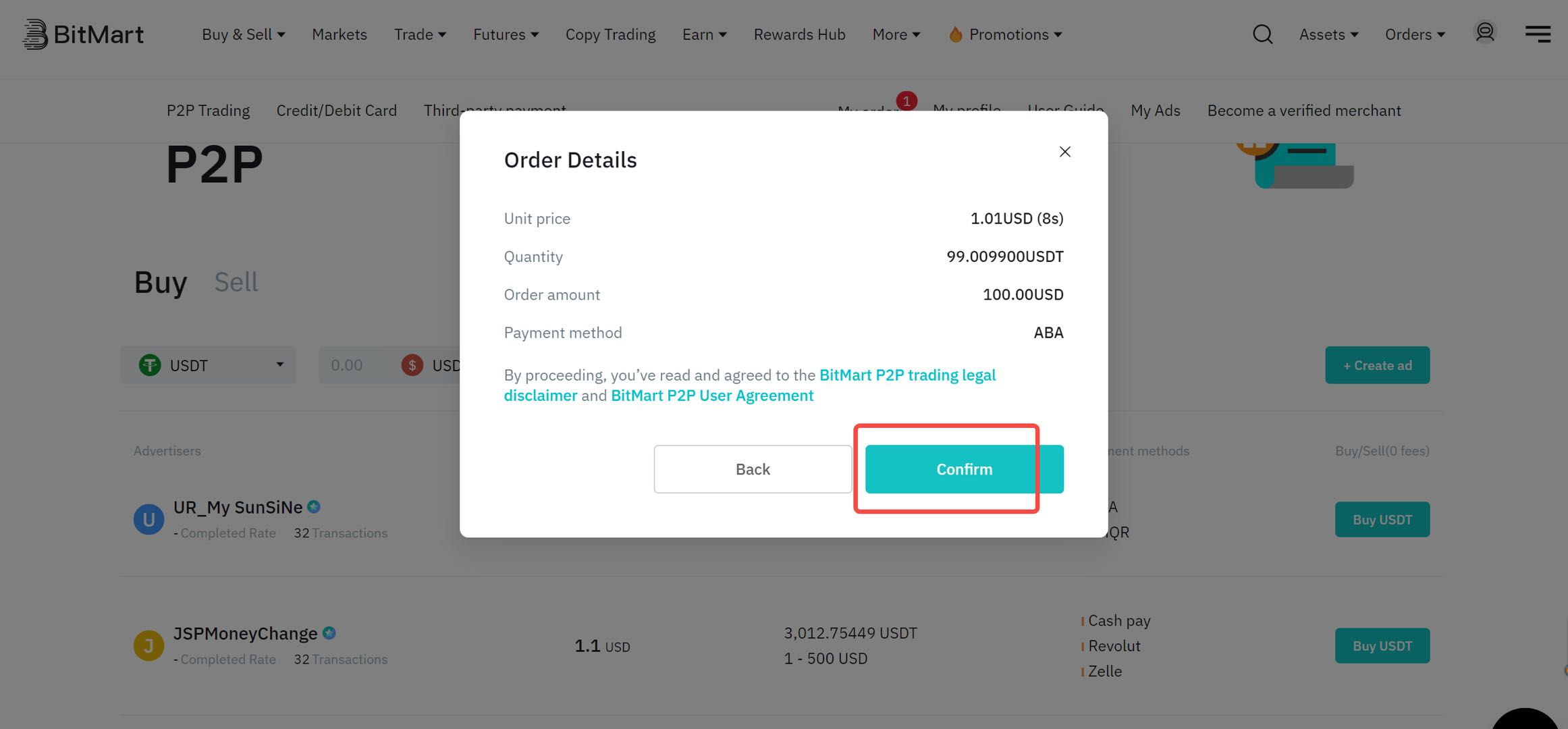Click the BitMart logo
Image resolution: width=1568 pixels, height=729 pixels.
point(83,34)
